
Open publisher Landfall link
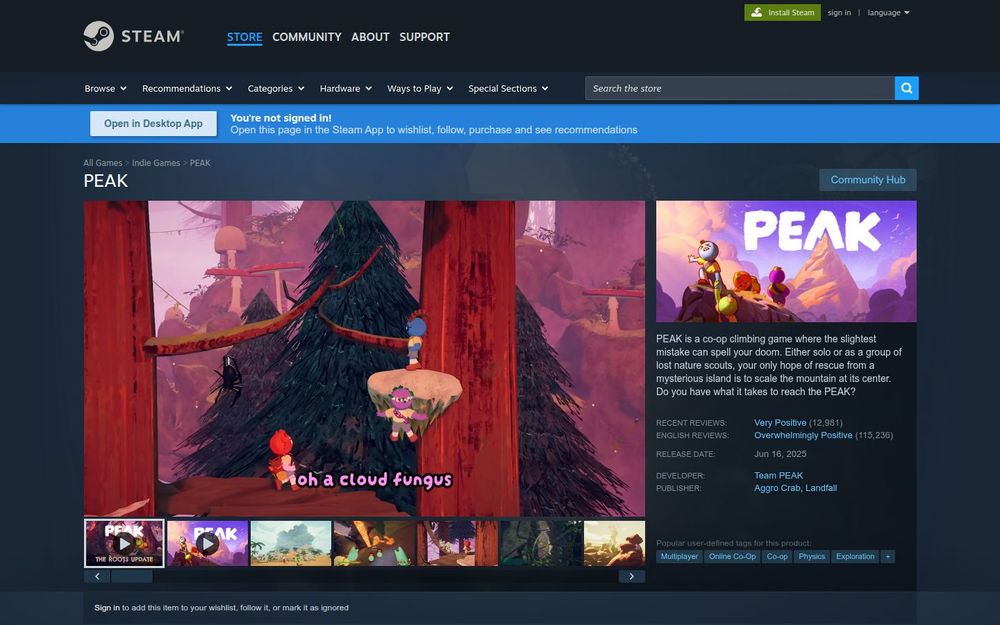pyautogui.click(x=821, y=488)
